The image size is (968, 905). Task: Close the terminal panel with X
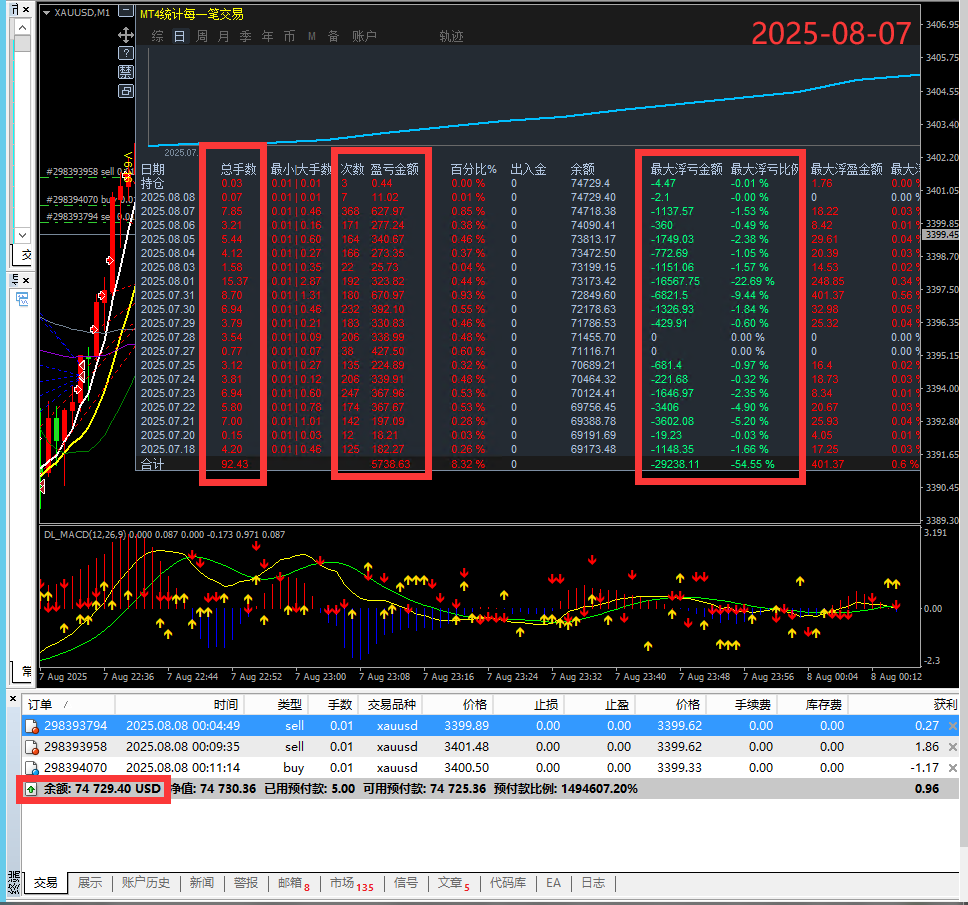click(x=12, y=699)
